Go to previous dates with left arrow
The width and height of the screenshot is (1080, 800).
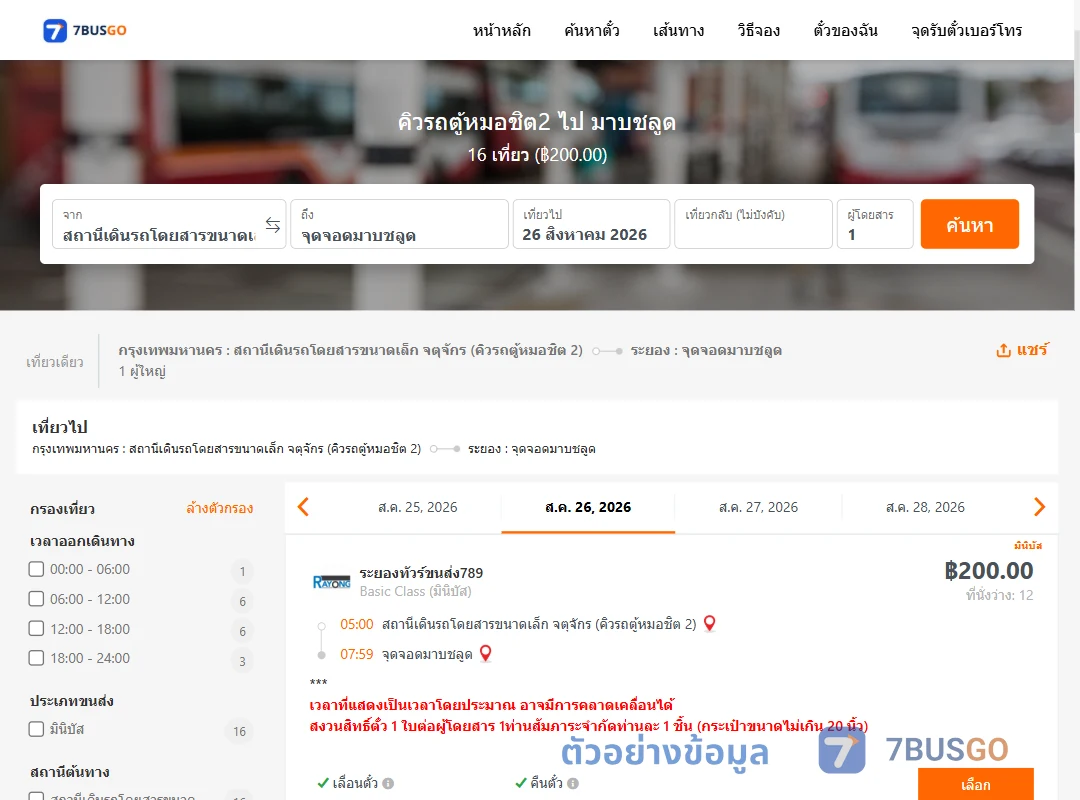(x=303, y=507)
